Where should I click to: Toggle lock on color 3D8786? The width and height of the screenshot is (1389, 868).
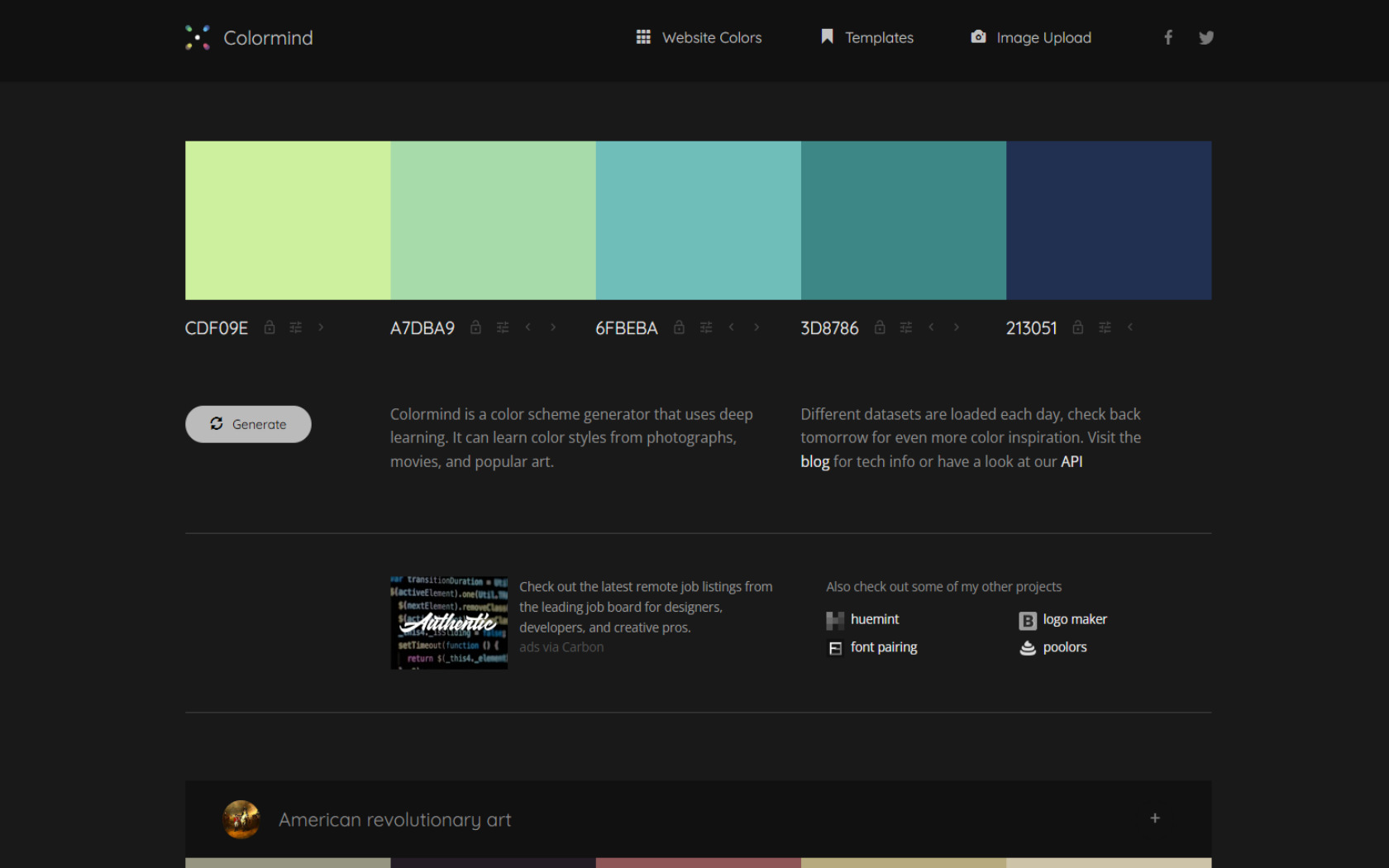coord(880,327)
